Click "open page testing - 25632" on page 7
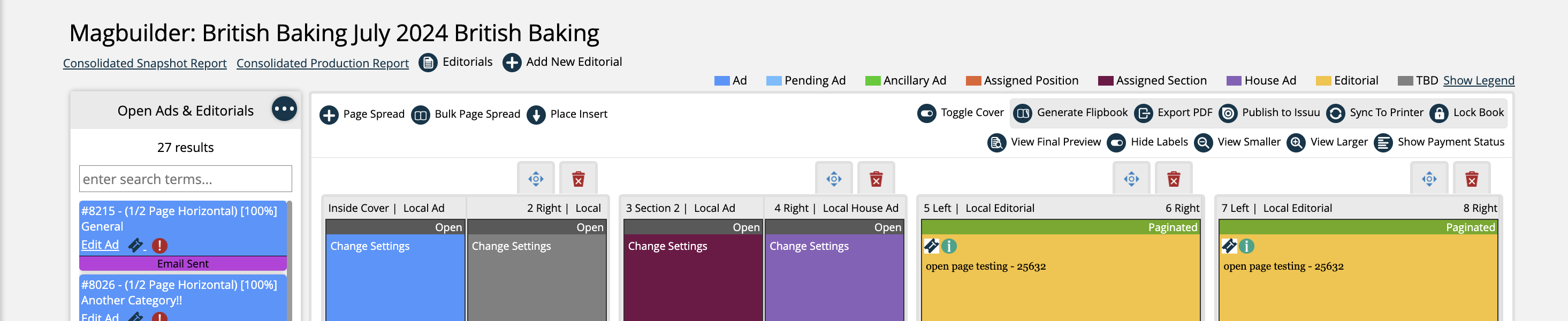 click(x=1283, y=266)
